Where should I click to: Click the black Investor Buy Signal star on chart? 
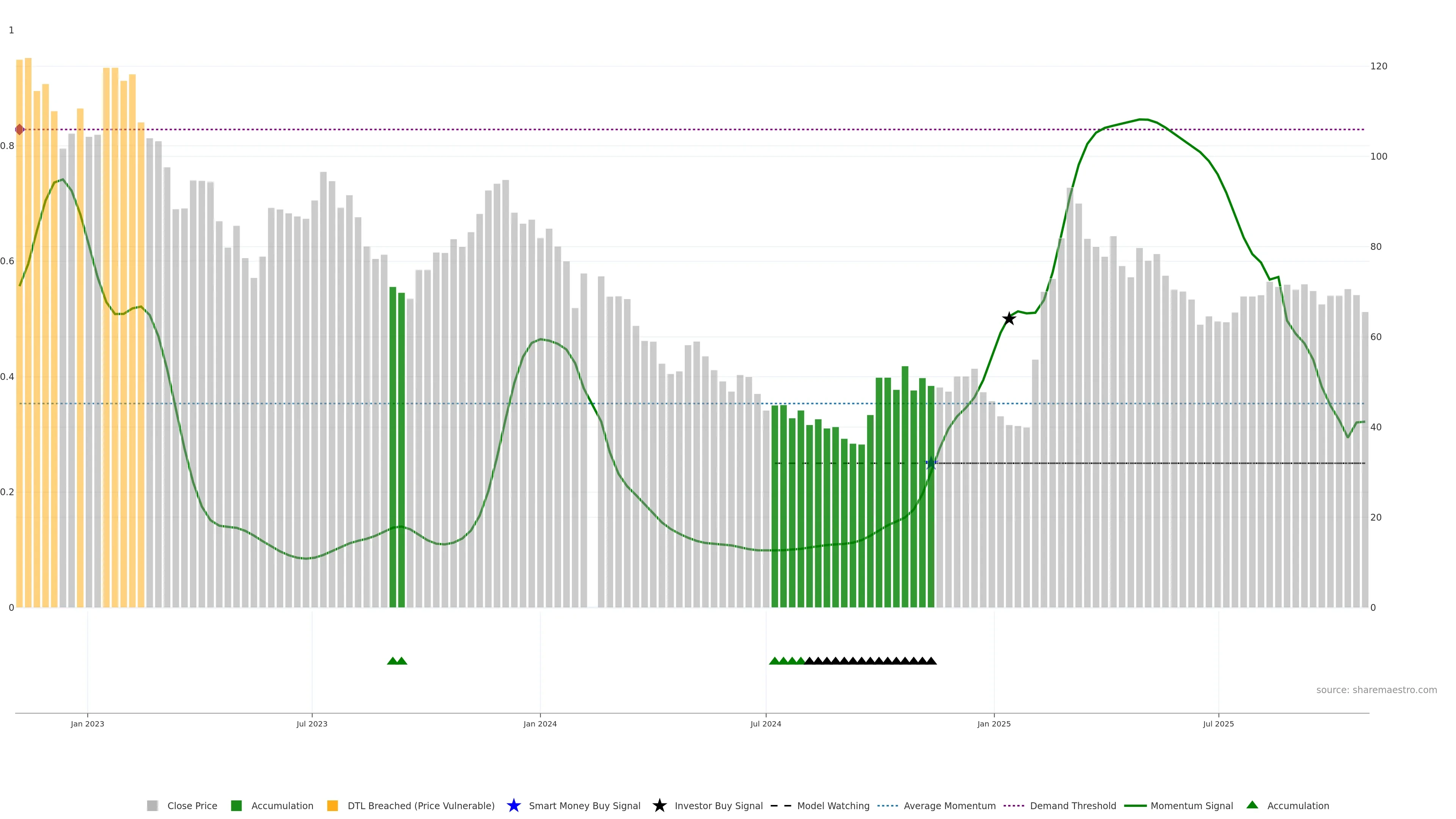click(x=1009, y=319)
